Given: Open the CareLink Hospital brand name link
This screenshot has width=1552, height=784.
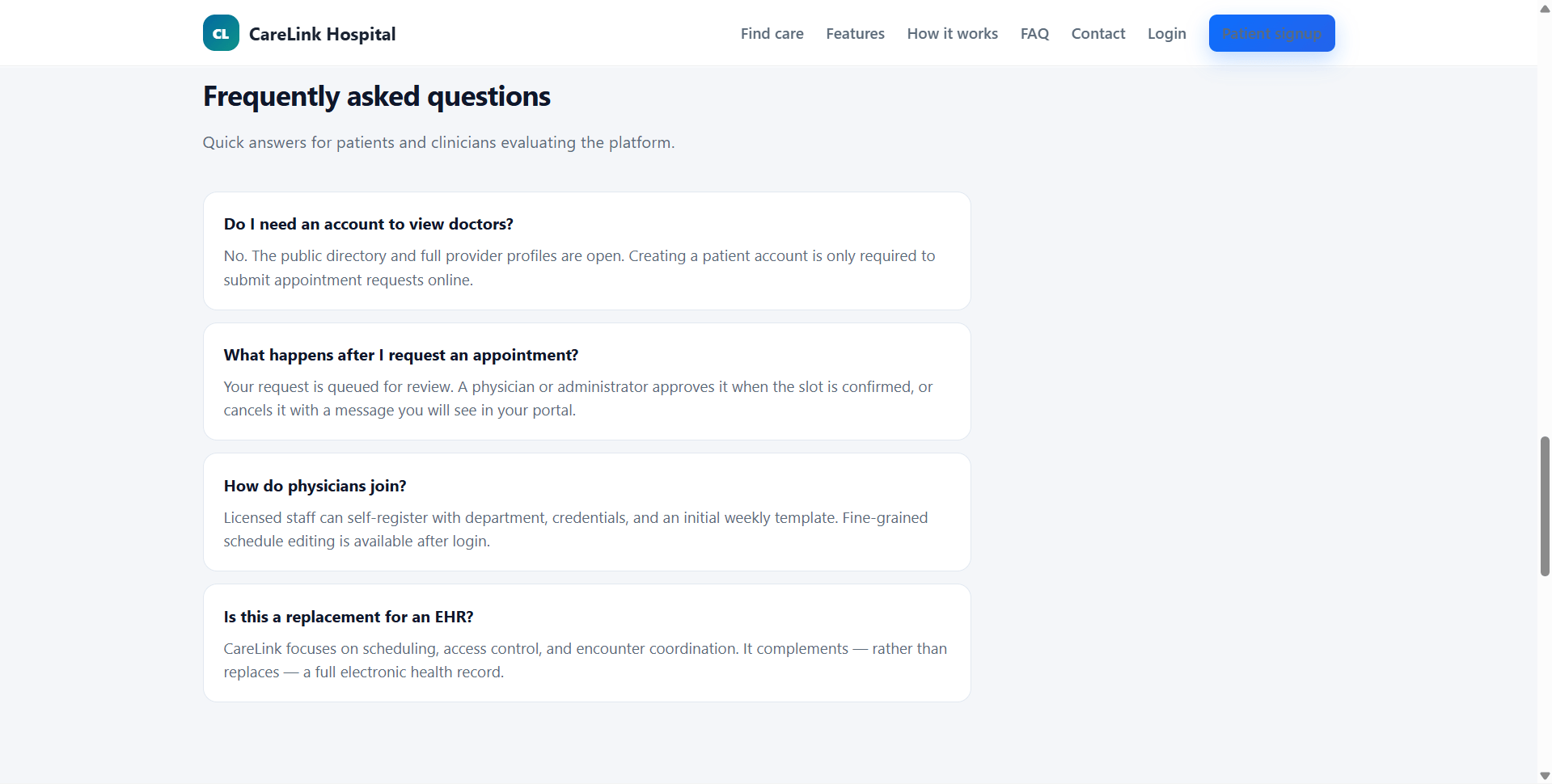Looking at the screenshot, I should (322, 34).
